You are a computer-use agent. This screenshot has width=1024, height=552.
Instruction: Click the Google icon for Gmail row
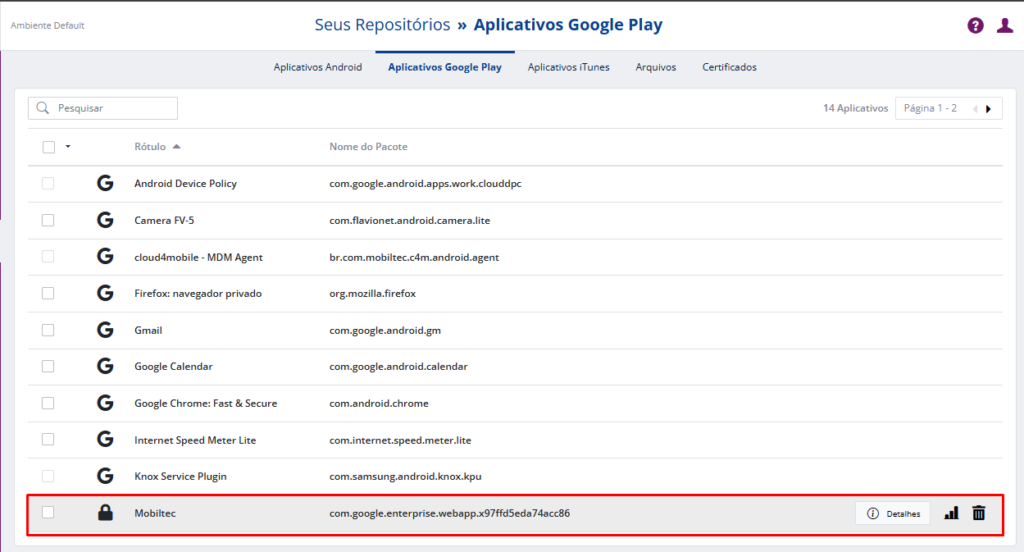coord(105,330)
